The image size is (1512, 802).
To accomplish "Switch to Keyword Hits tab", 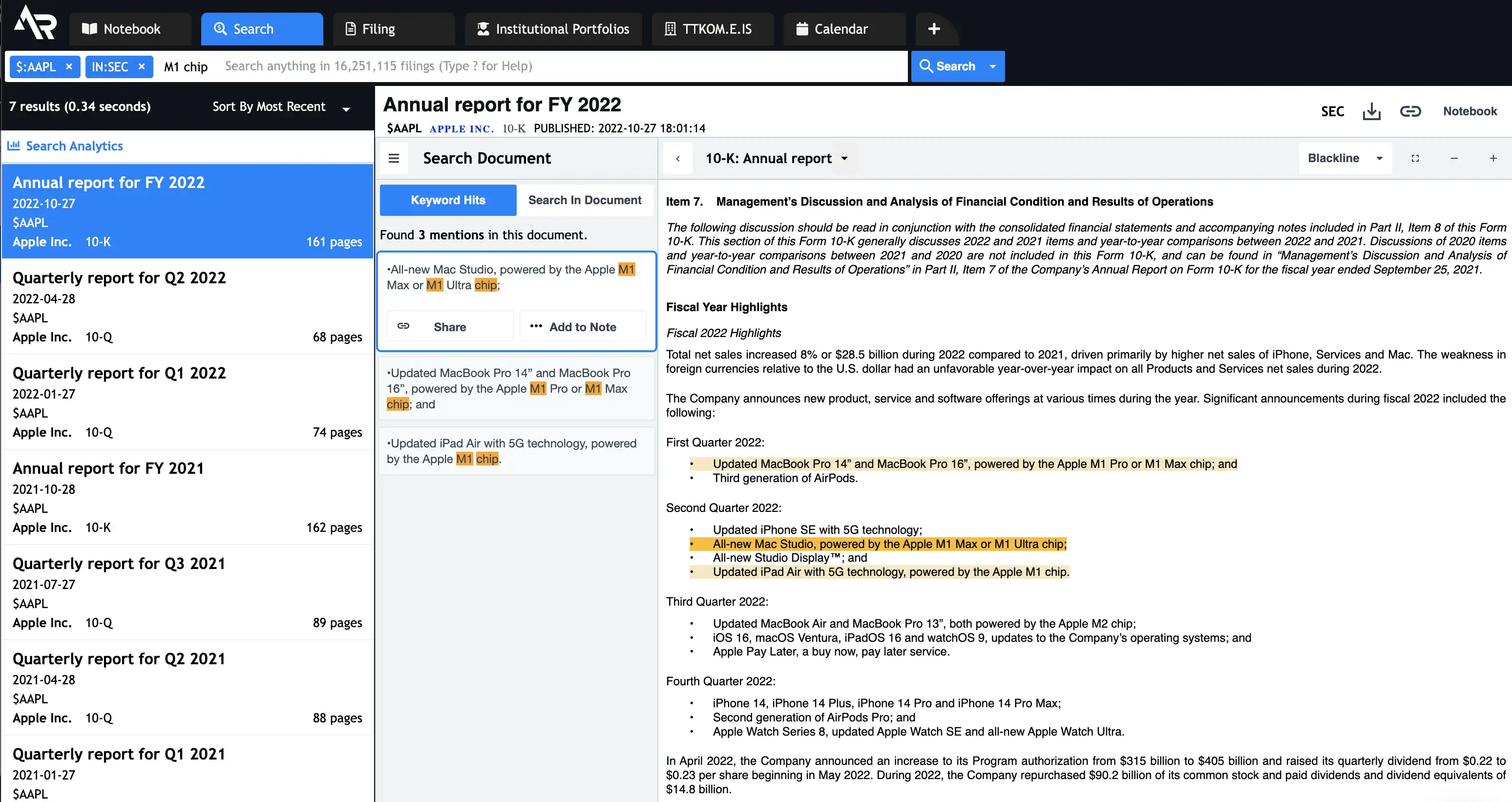I will tap(448, 200).
